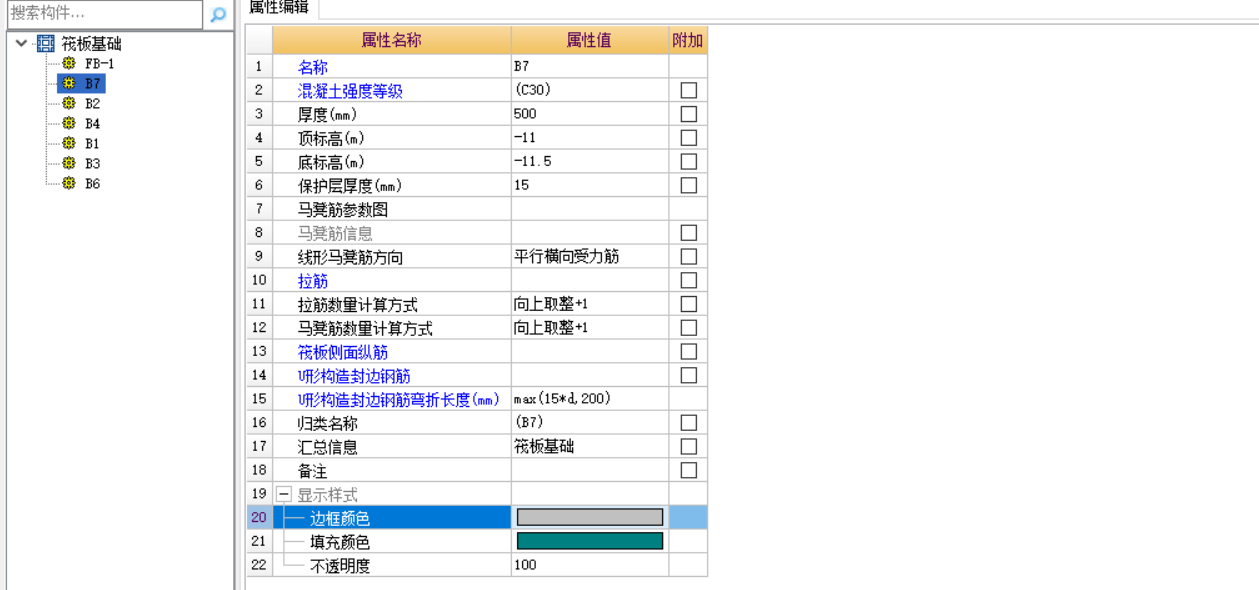
Task: Click the search magnifier icon
Action: tap(218, 15)
